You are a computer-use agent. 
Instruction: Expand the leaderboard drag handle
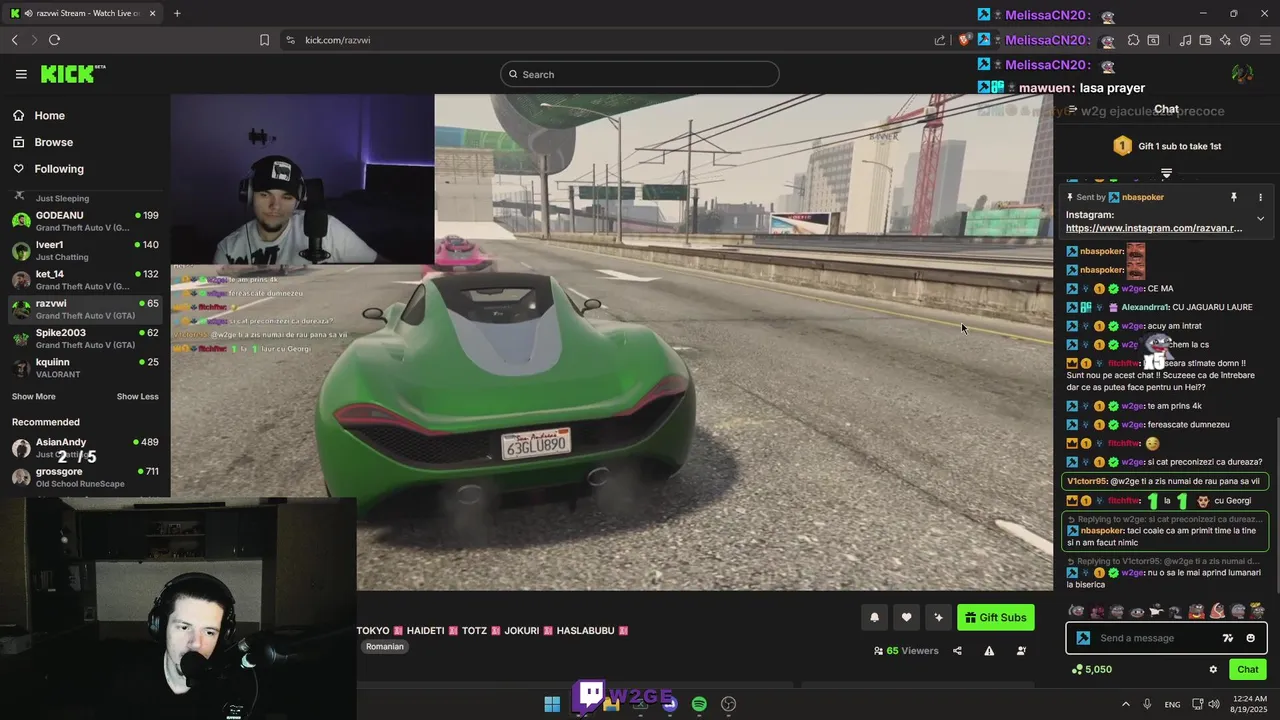pyautogui.click(x=1166, y=174)
